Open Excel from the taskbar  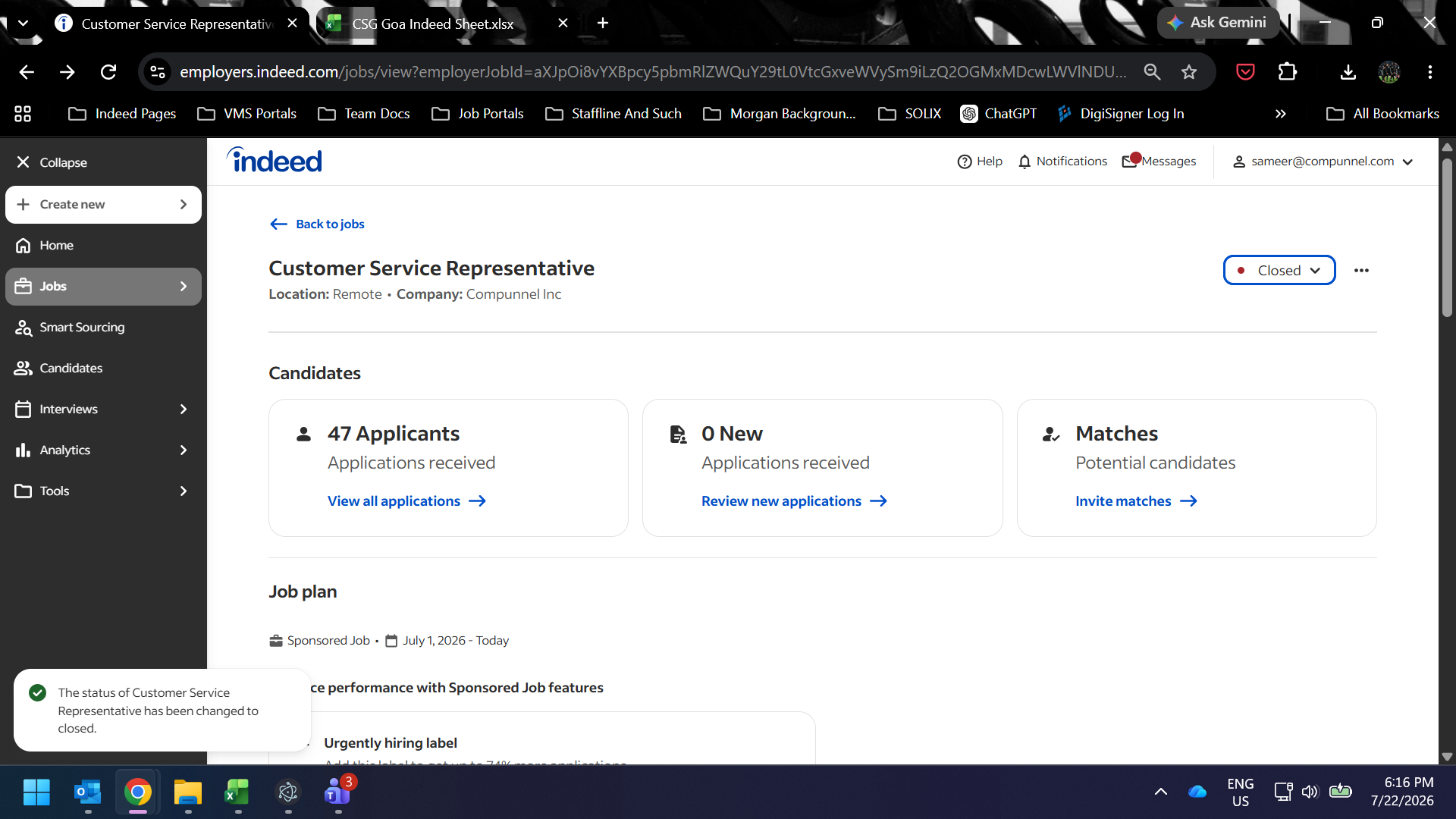[x=237, y=792]
